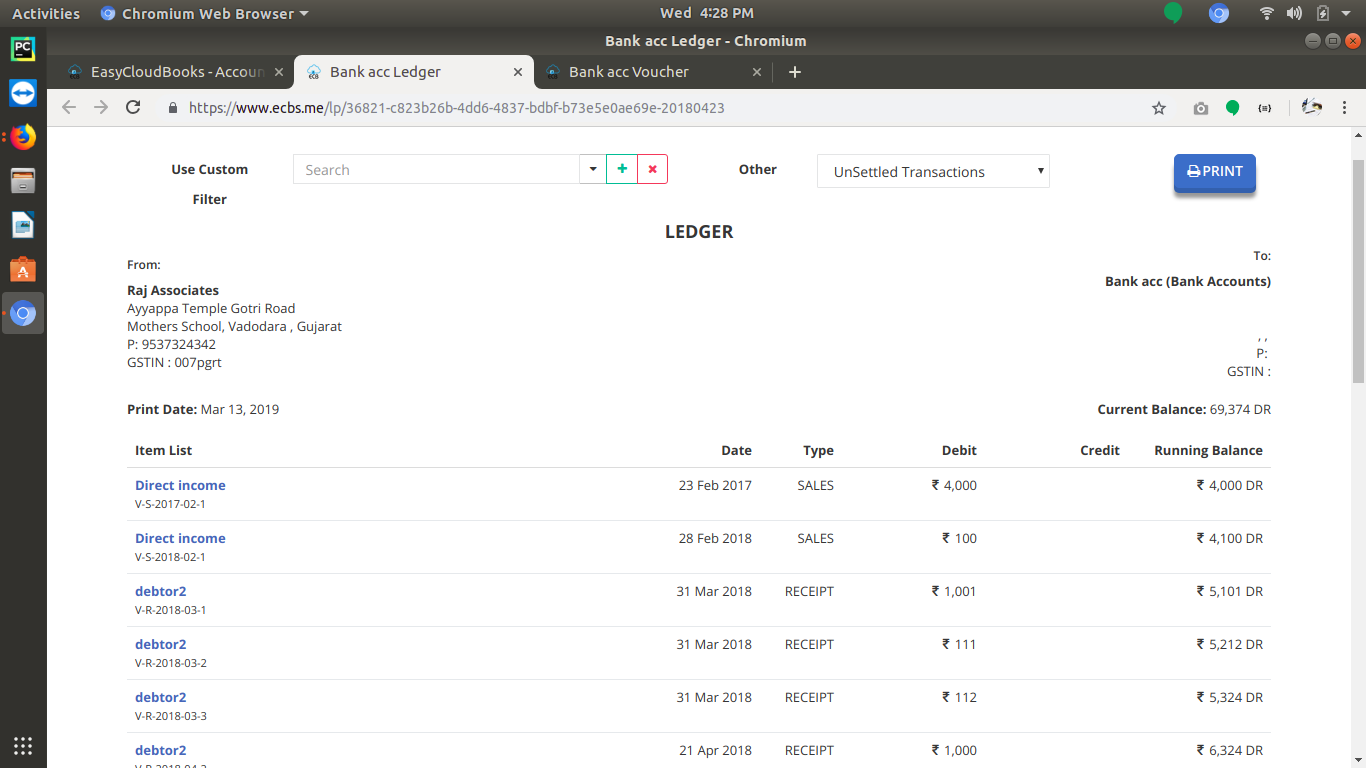Open LibreOffice Writer from the dock
The image size is (1366, 768).
23,225
